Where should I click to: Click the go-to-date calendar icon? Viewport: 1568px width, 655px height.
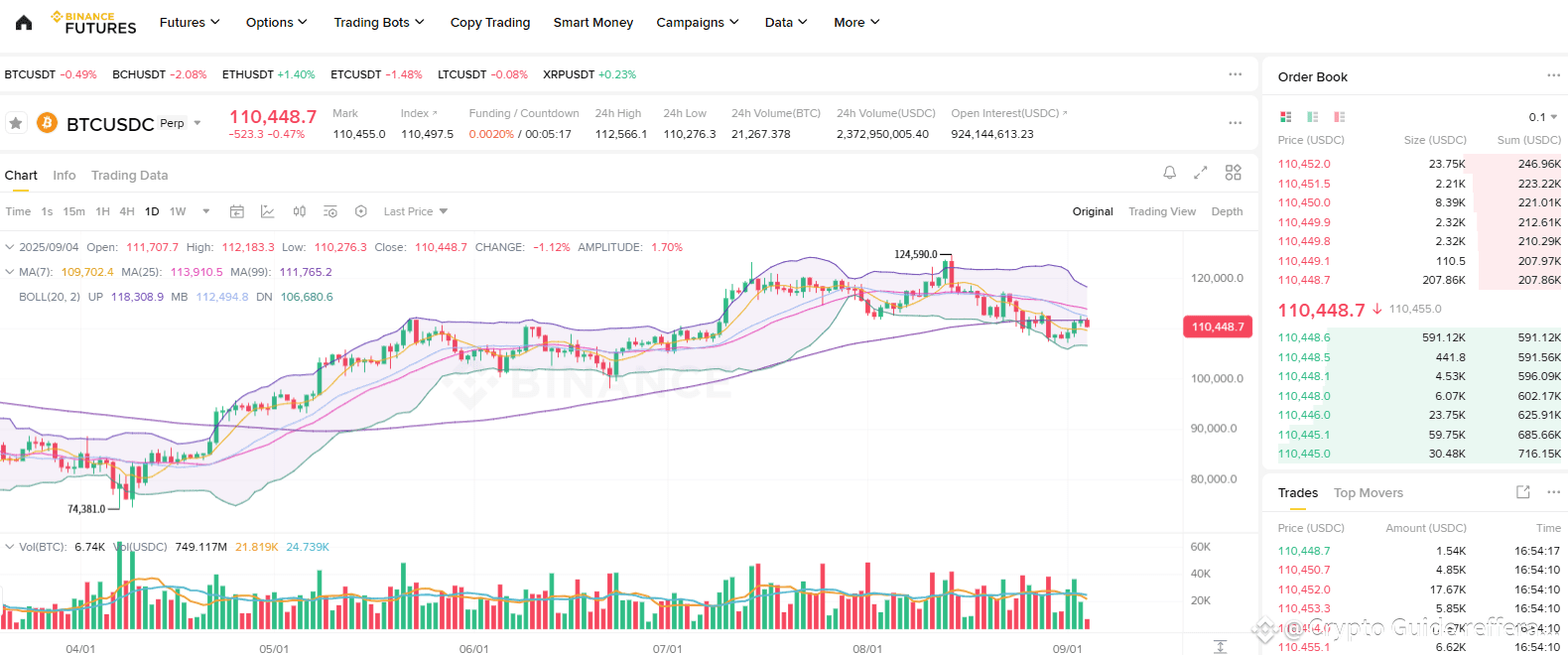click(x=237, y=211)
